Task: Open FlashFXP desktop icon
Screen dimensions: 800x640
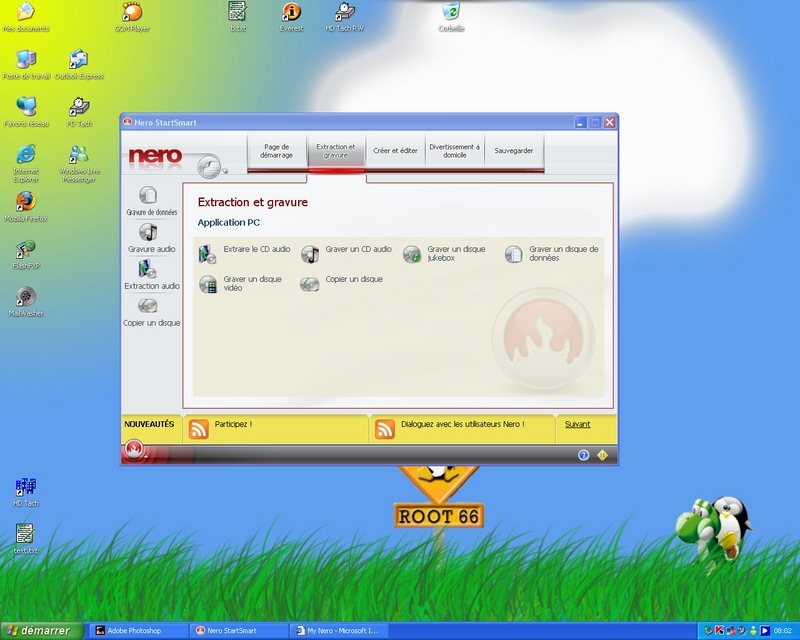Action: (x=26, y=254)
